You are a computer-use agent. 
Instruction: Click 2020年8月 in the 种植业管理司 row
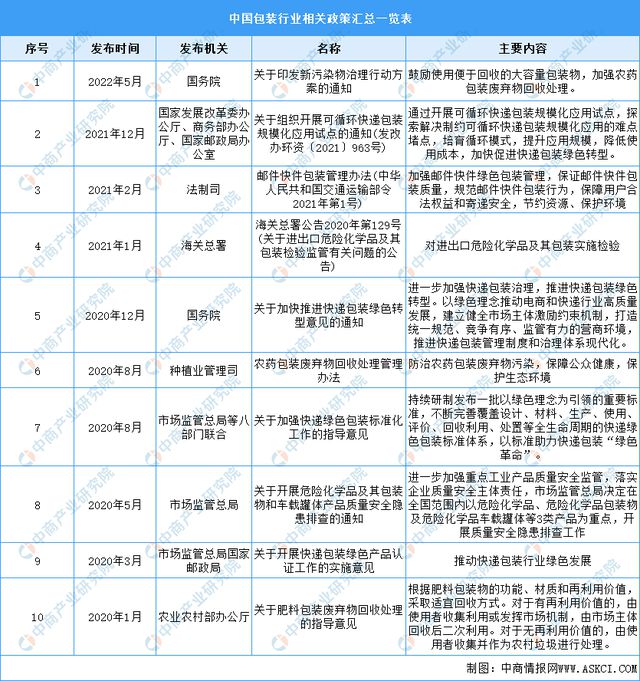pyautogui.click(x=115, y=371)
